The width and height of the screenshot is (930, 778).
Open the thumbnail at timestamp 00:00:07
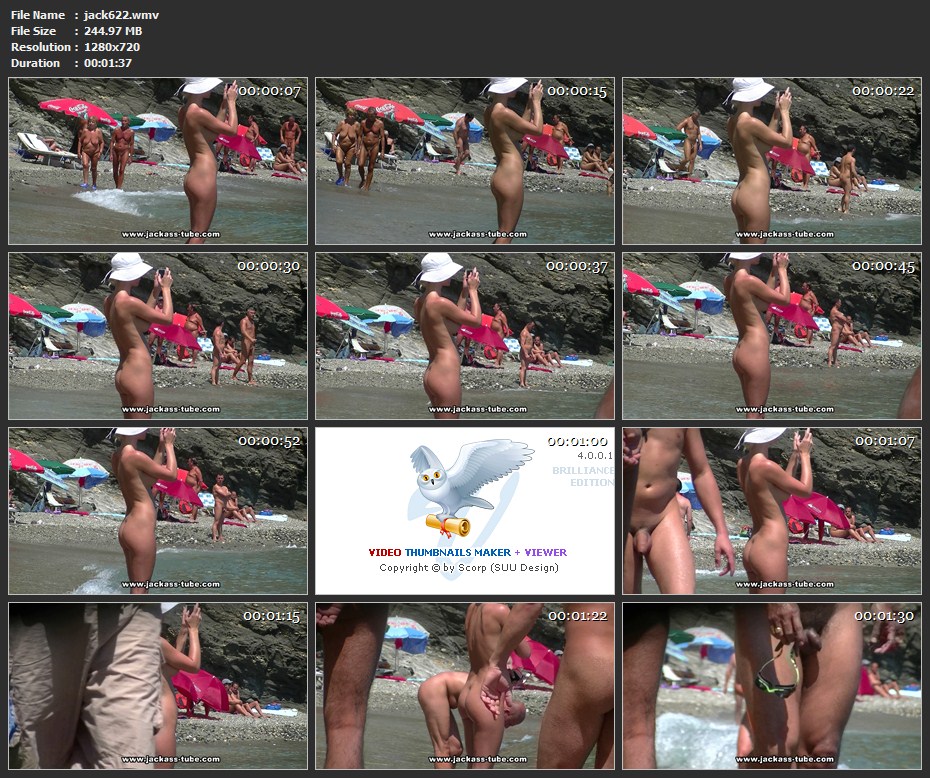click(x=158, y=161)
